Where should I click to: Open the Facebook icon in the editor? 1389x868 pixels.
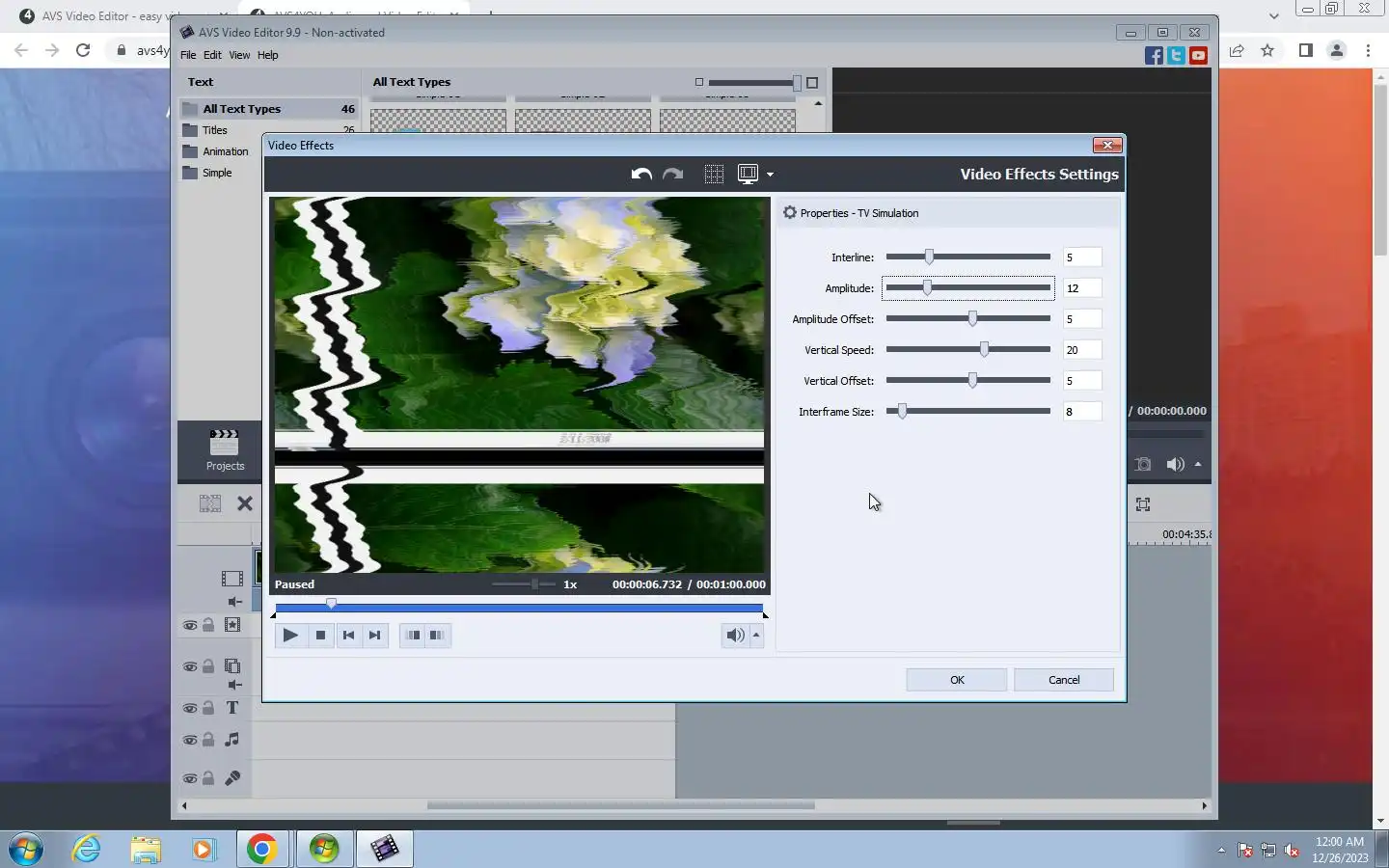click(1154, 56)
